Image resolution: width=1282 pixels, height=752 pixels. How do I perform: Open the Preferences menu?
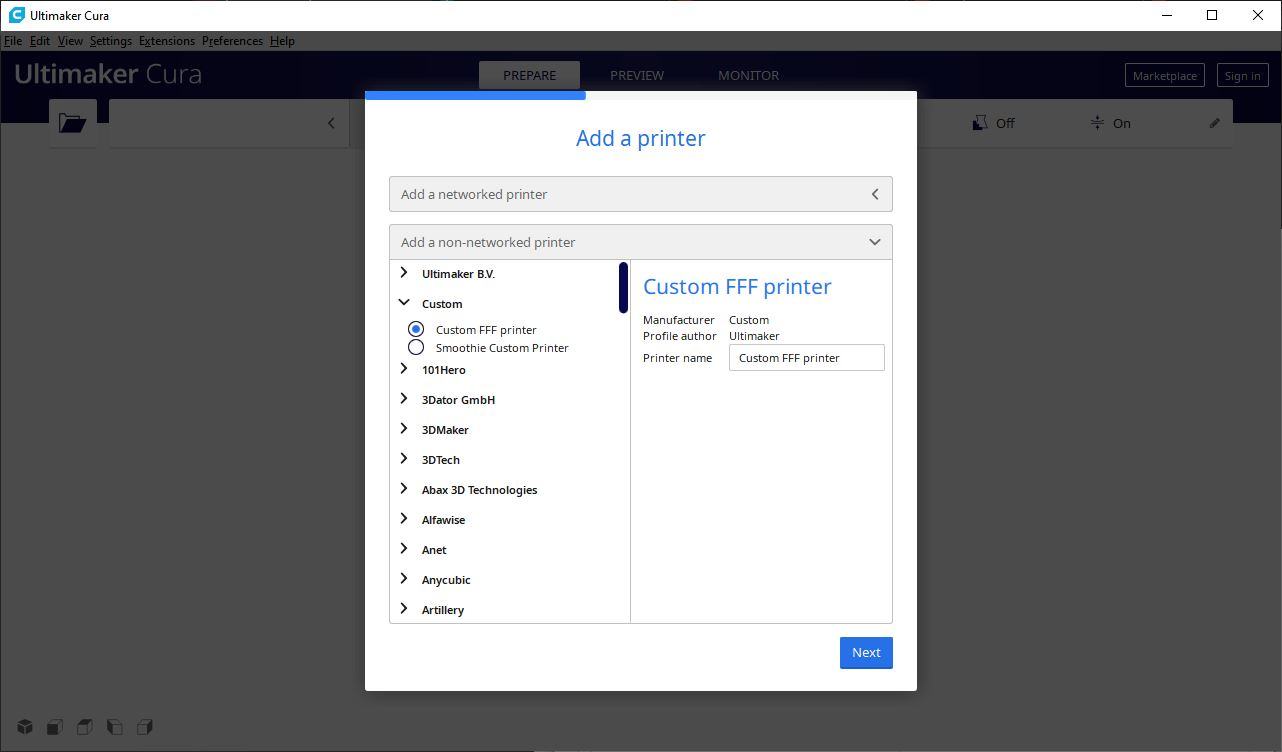[x=232, y=41]
